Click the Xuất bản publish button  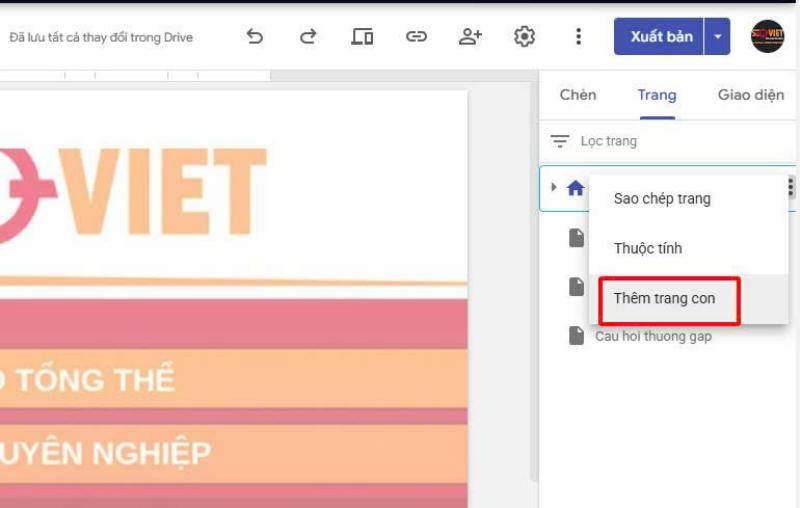pyautogui.click(x=659, y=36)
